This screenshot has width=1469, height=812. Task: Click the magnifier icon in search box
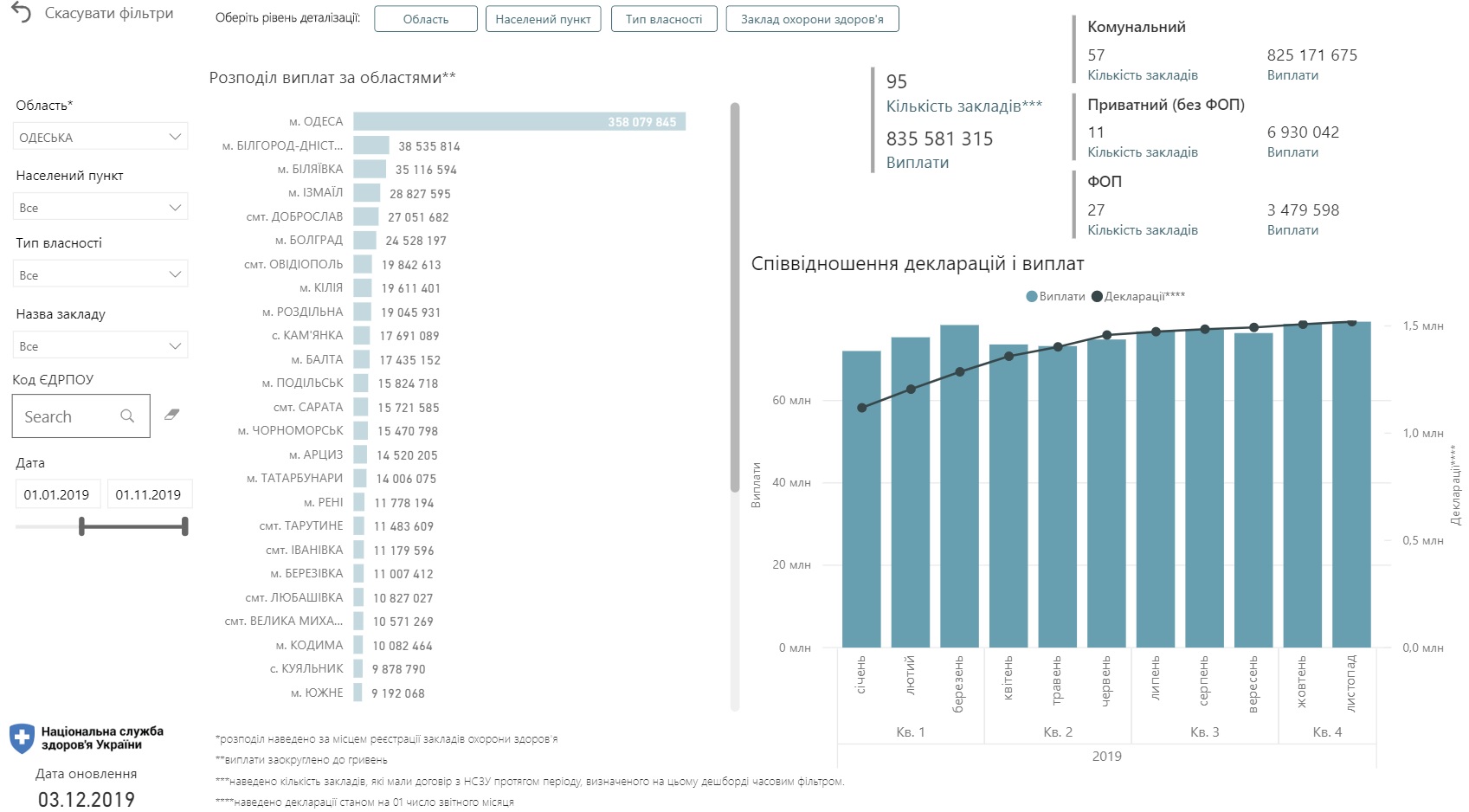127,416
